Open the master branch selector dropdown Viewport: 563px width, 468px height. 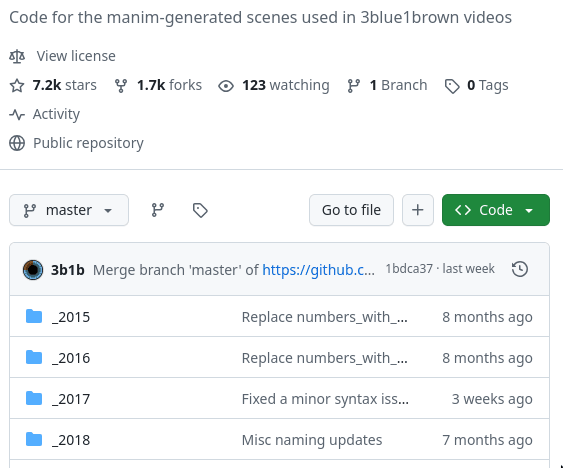[x=69, y=210]
